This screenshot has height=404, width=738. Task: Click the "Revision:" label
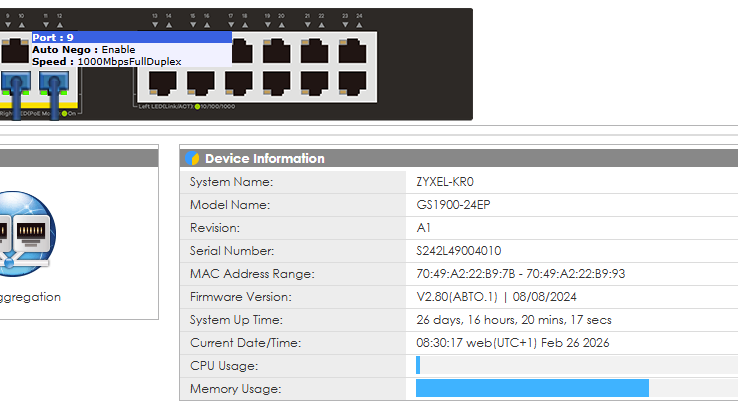(215, 228)
